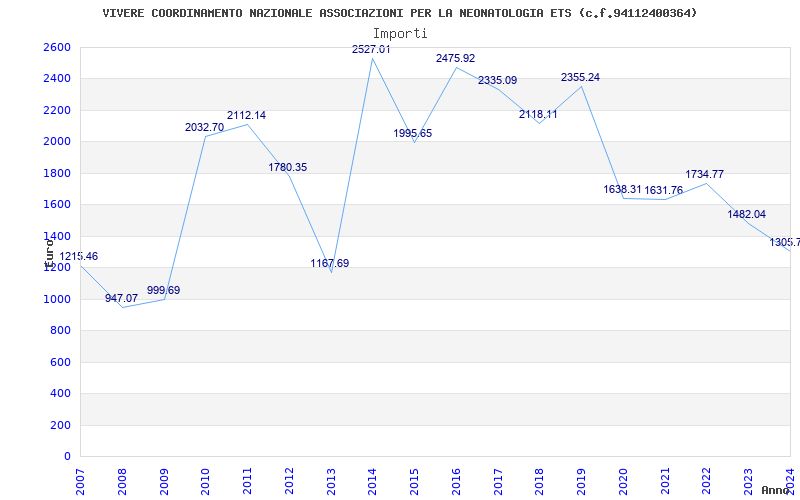Click the y-axis value 200
Screen dimensions: 800x500
coord(61,426)
